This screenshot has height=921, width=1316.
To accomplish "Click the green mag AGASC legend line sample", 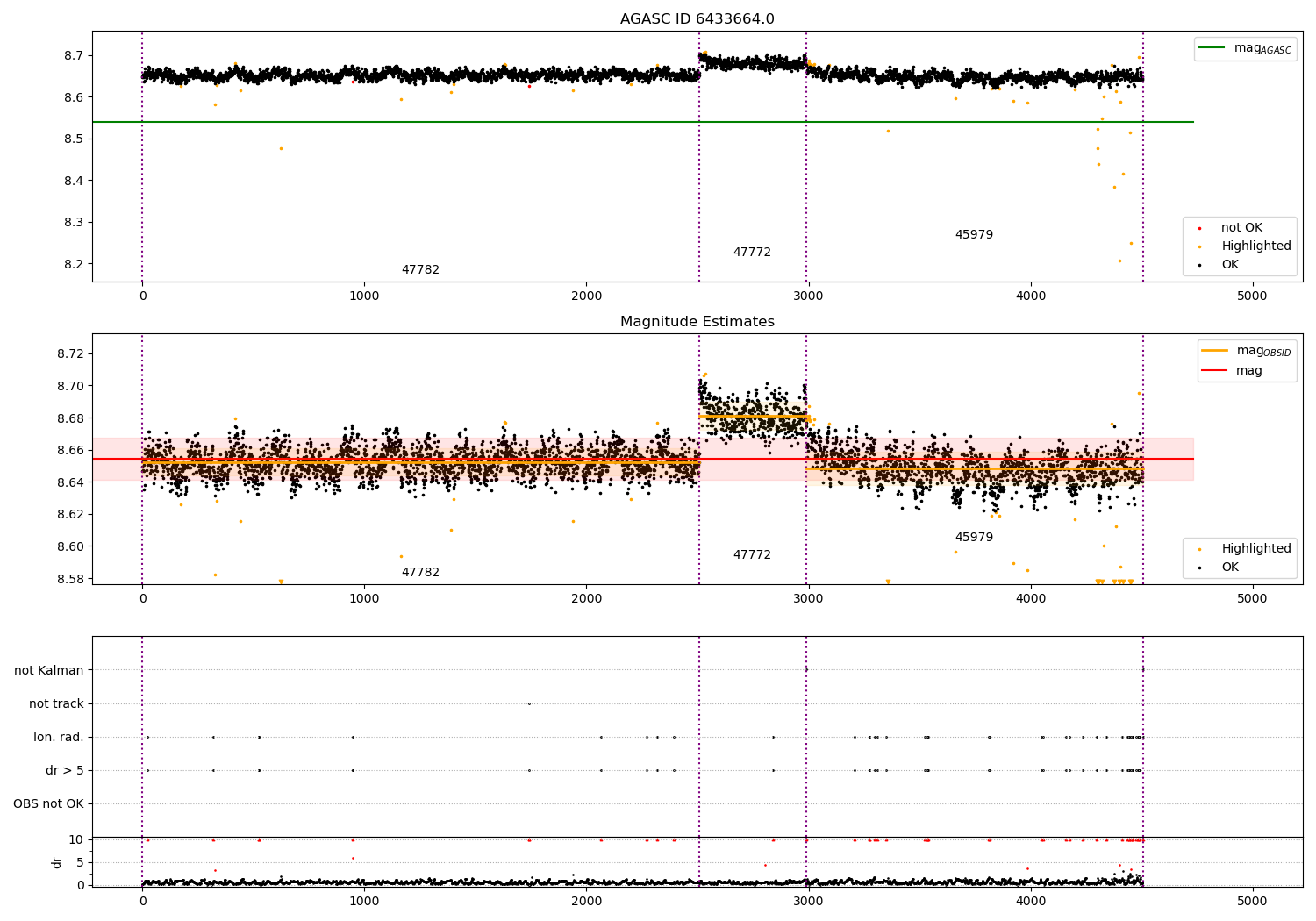I will (1212, 48).
